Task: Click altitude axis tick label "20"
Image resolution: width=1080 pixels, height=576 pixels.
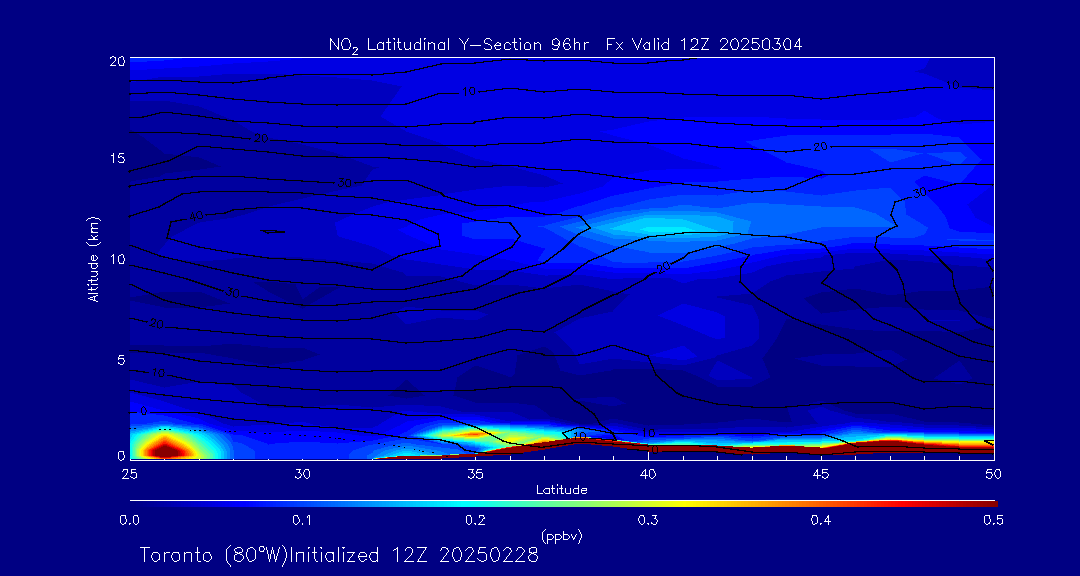Action: pyautogui.click(x=116, y=61)
